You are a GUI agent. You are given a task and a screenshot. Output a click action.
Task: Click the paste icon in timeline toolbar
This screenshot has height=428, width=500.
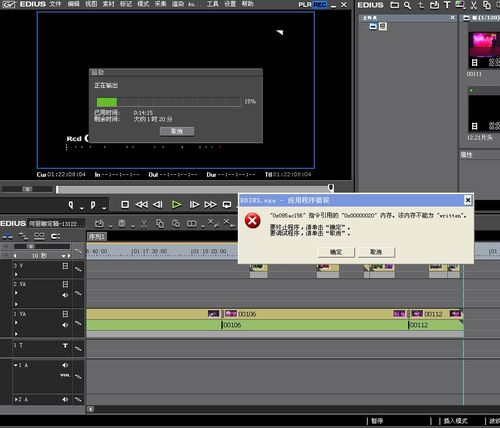(176, 224)
